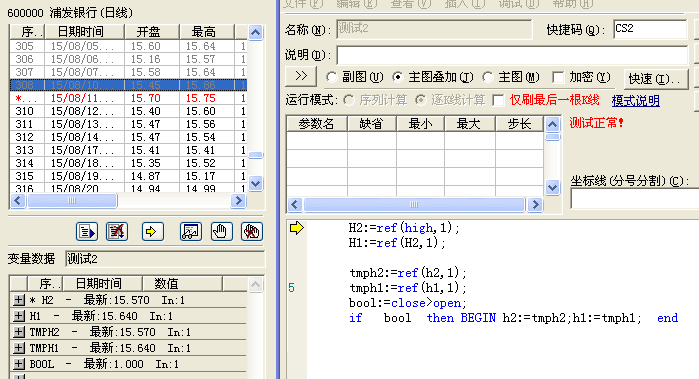Select the 序列计算 run mode radio
Viewport: 699px width, 379px height.
(x=349, y=100)
